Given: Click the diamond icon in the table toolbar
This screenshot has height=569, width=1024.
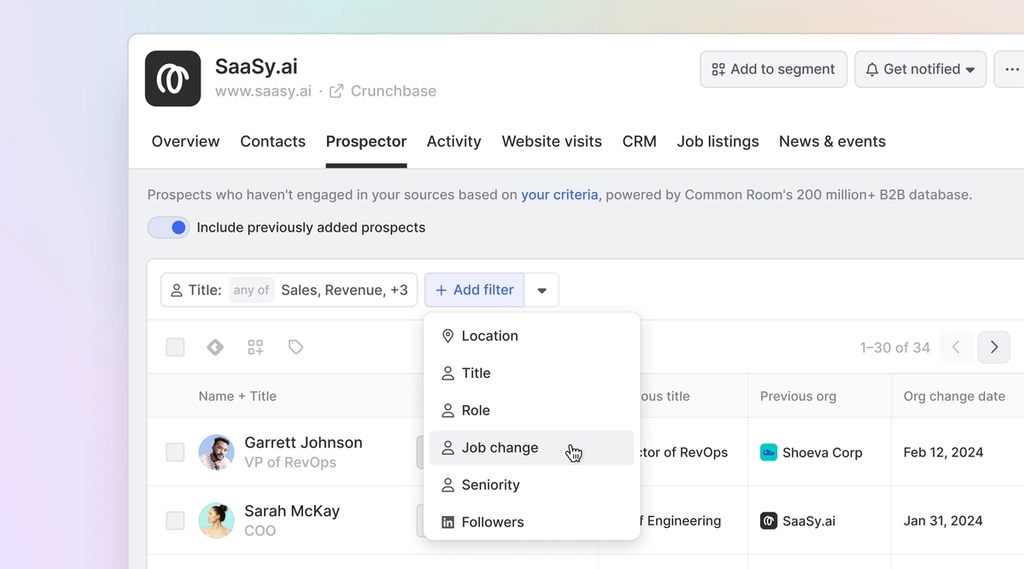Looking at the screenshot, I should pyautogui.click(x=215, y=347).
